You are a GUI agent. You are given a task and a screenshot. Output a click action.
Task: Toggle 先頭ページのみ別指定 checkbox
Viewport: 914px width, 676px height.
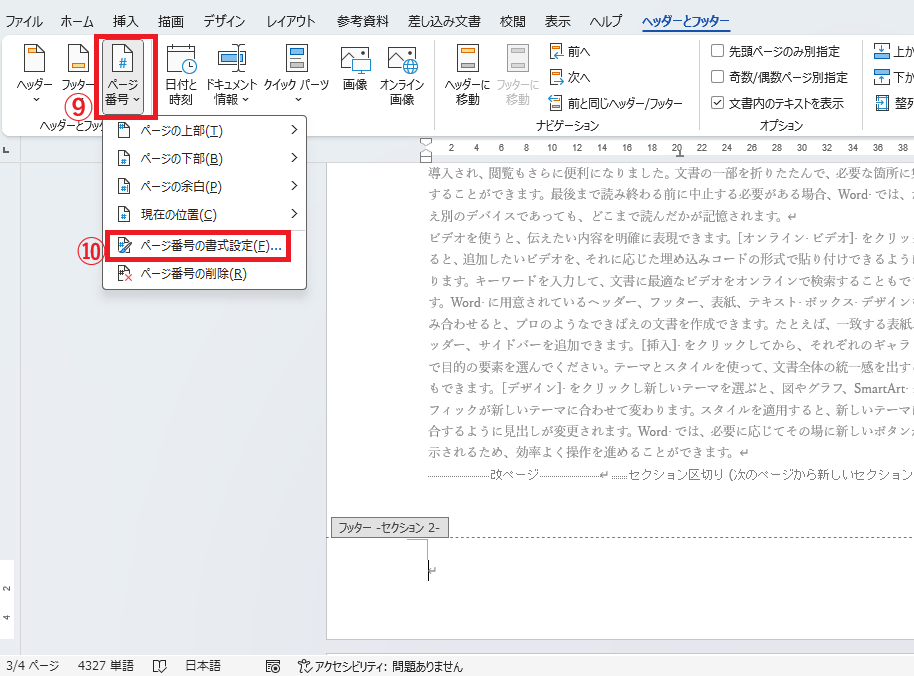(x=718, y=51)
